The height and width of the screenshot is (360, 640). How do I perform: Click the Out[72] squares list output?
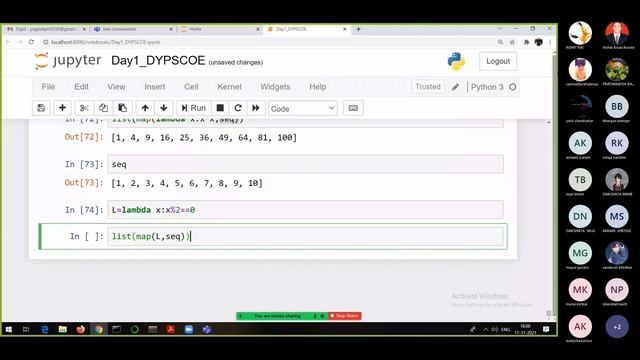coord(204,138)
